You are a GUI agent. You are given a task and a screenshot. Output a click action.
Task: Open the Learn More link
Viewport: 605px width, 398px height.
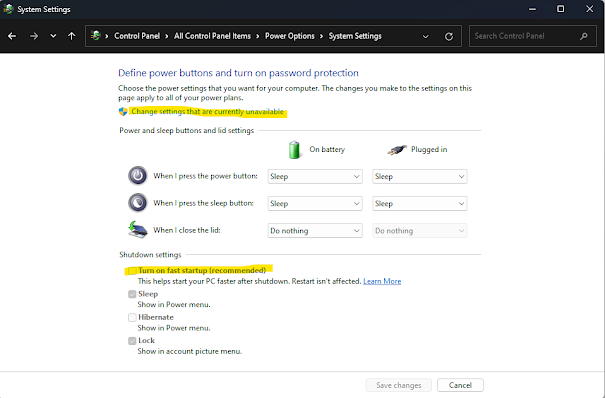(382, 281)
